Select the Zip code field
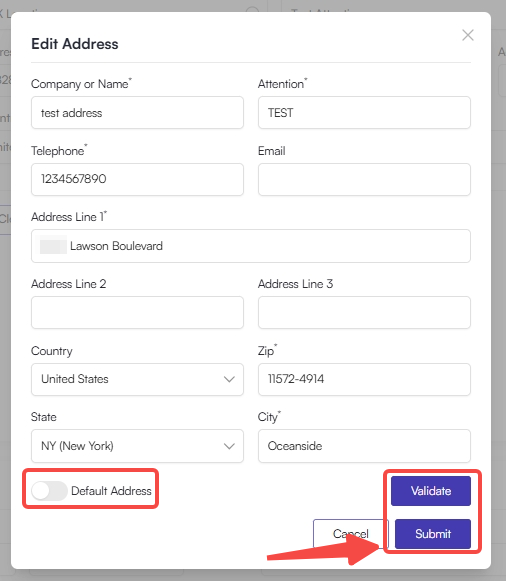 [364, 379]
